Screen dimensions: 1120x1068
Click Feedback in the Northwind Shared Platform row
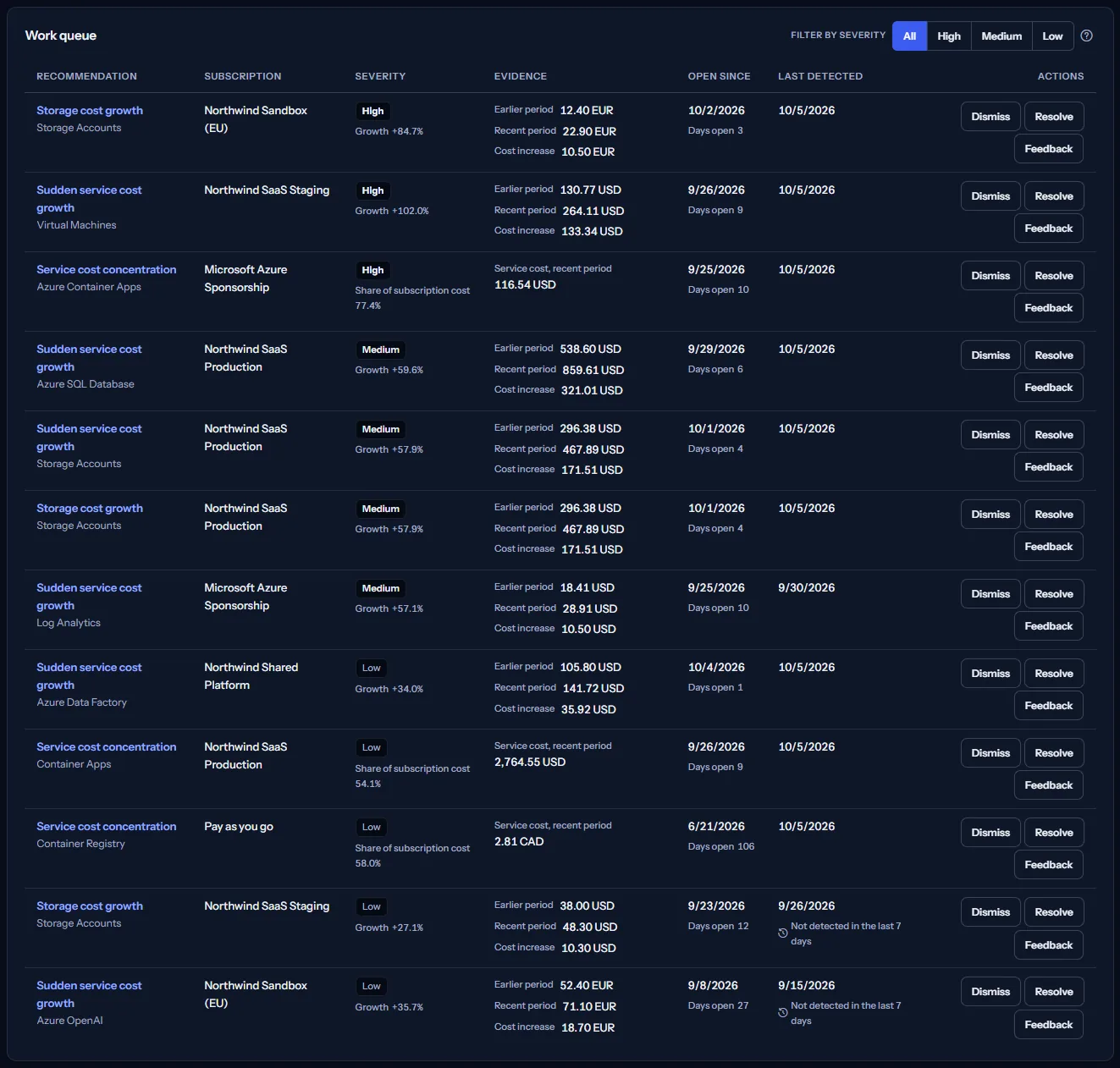point(1049,706)
